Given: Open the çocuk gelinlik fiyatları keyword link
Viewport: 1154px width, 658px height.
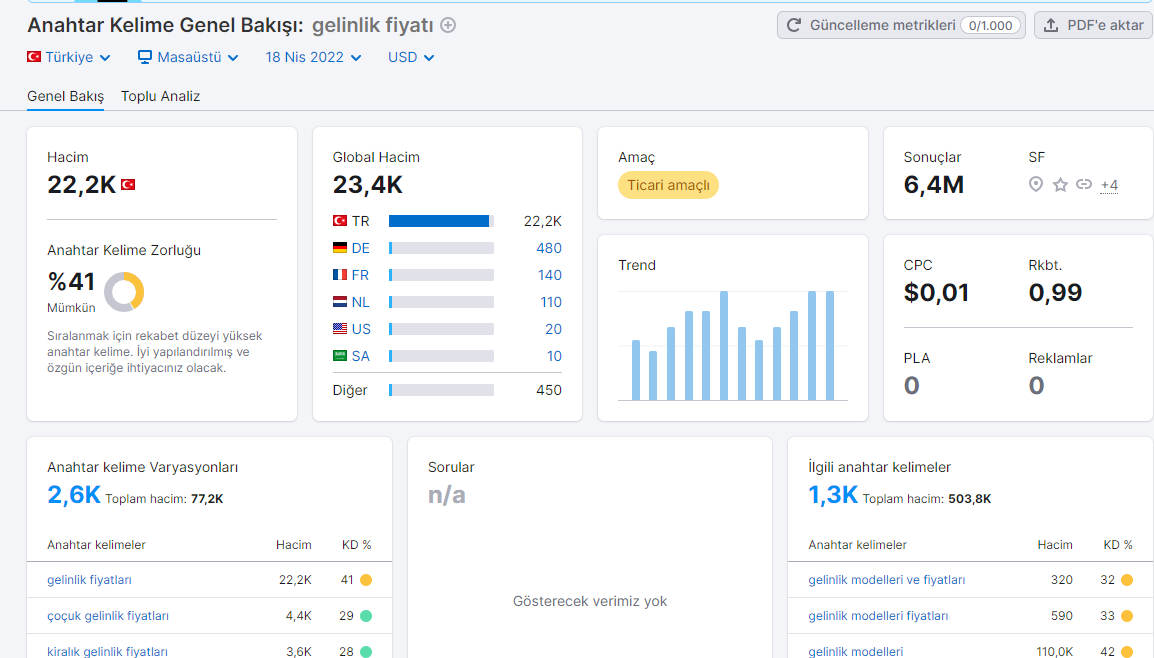Looking at the screenshot, I should tap(108, 616).
